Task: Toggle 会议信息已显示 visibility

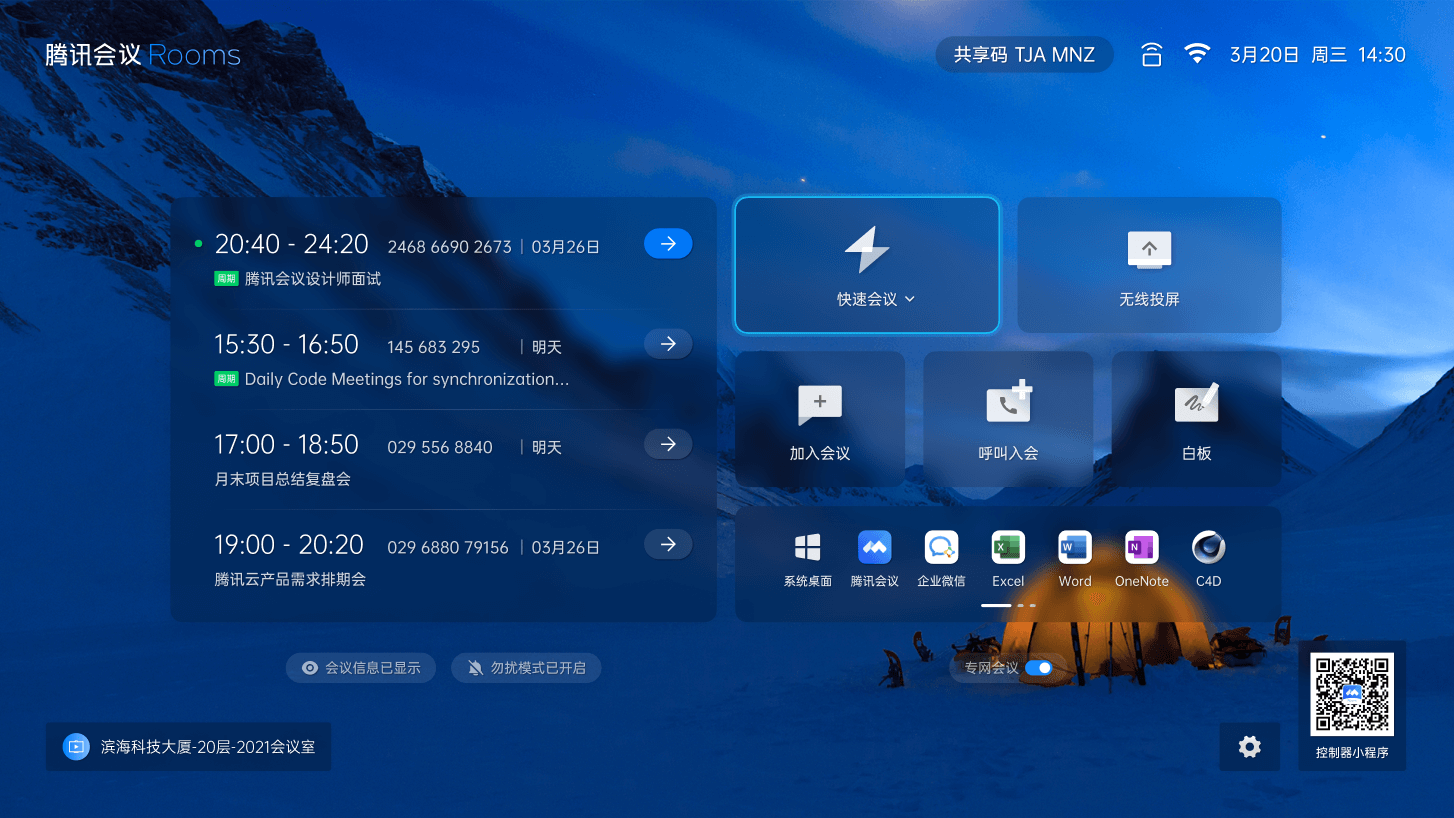Action: [x=361, y=668]
